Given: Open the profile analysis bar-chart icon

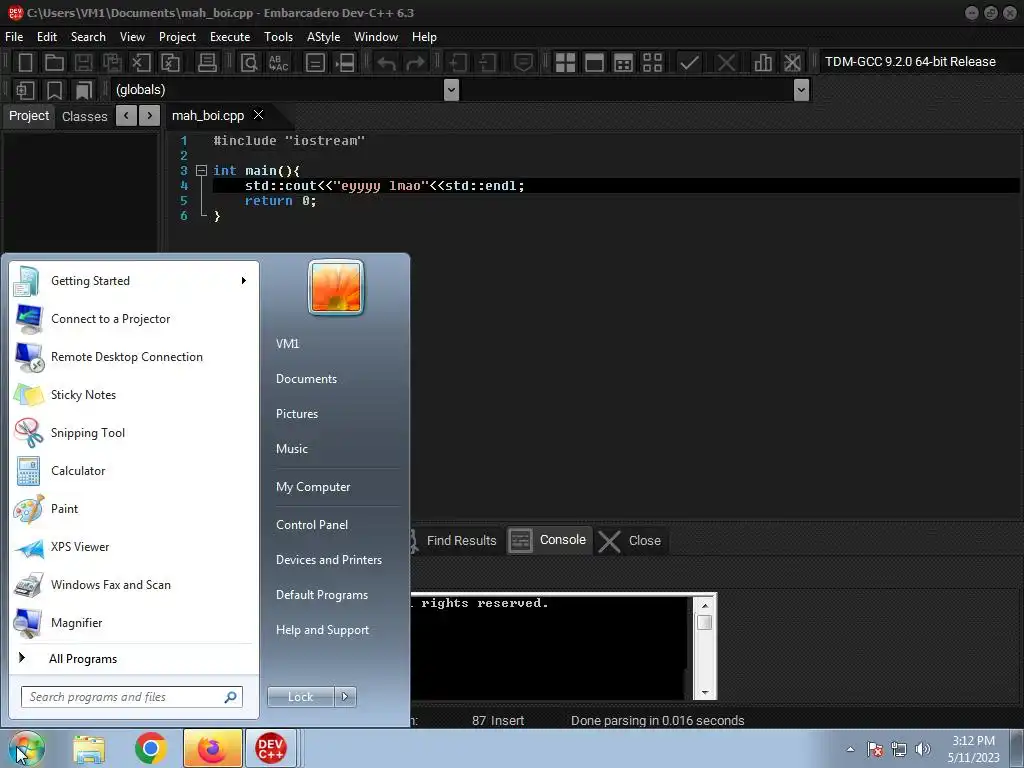Looking at the screenshot, I should click(763, 63).
